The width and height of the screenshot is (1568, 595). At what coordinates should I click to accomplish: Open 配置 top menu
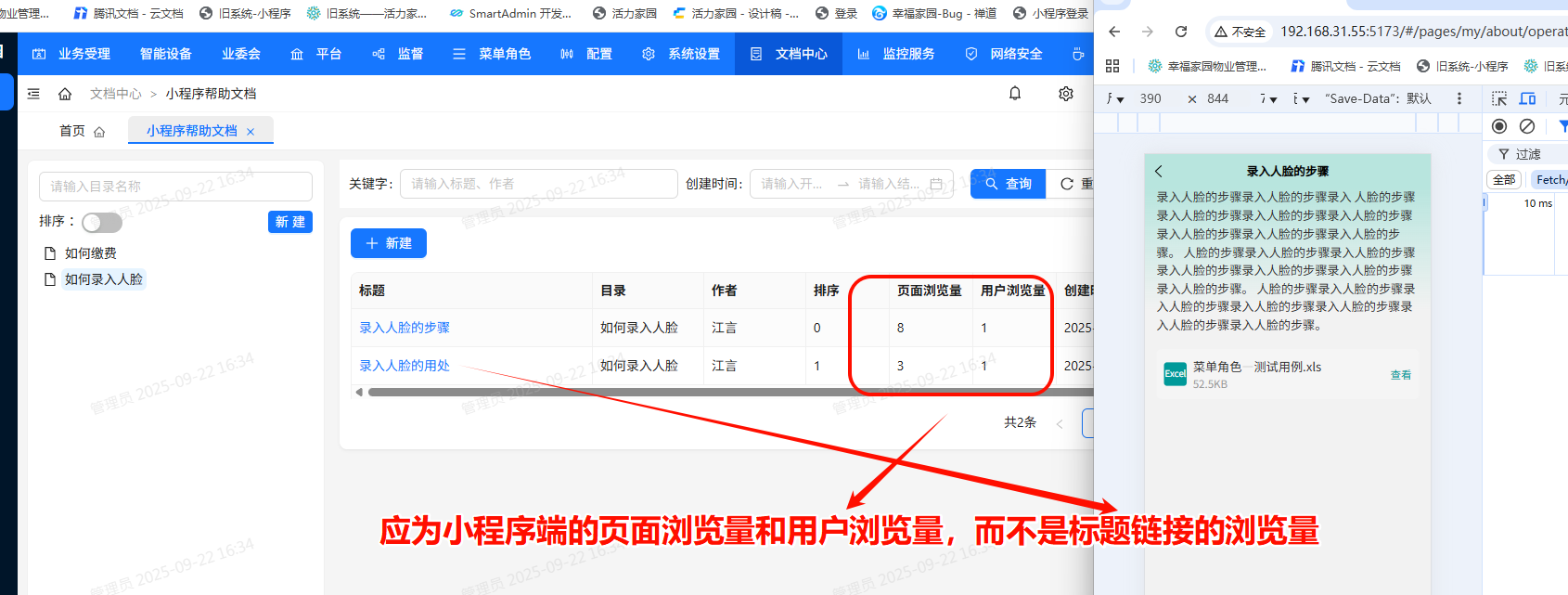click(x=587, y=54)
